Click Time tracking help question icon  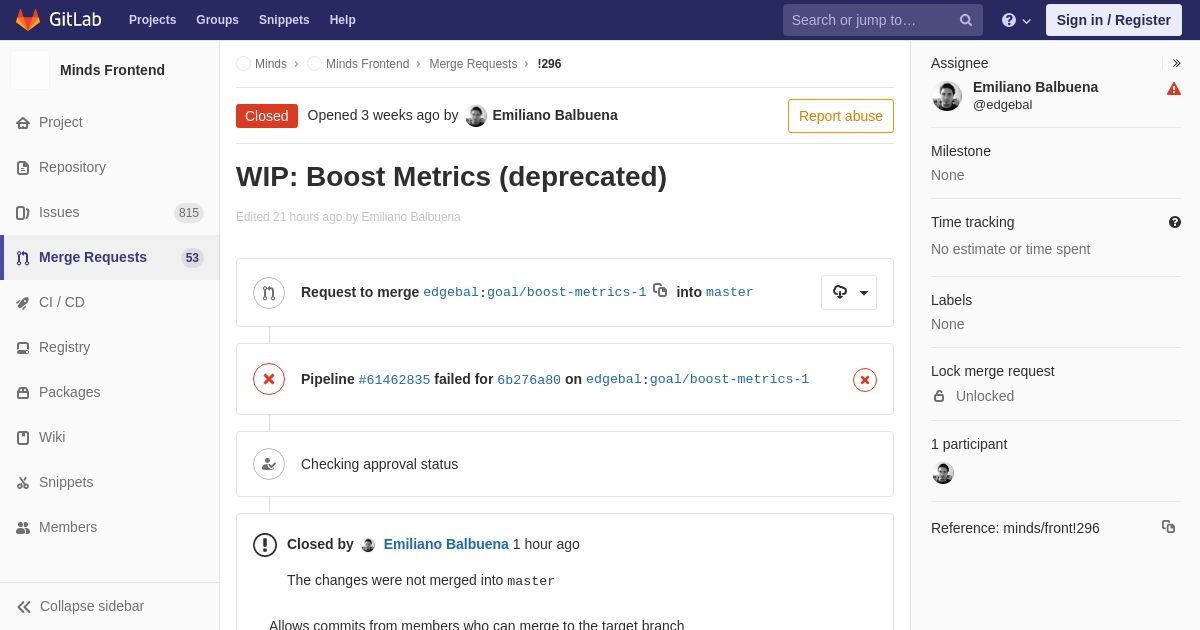coord(1175,222)
